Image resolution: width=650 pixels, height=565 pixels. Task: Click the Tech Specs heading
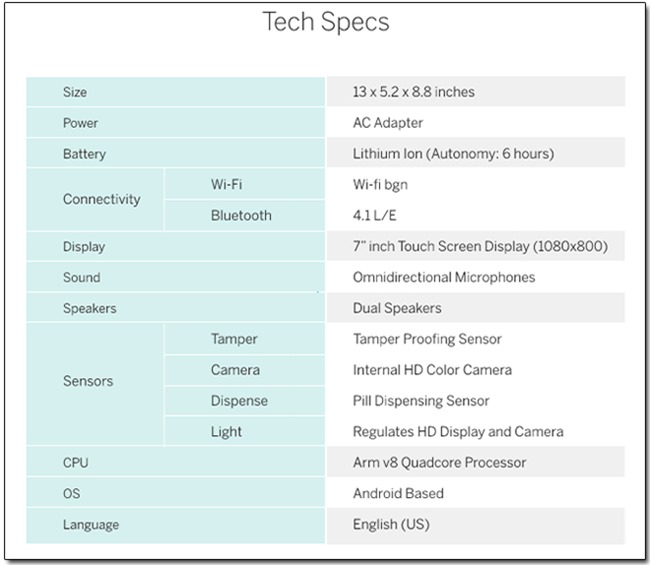pyautogui.click(x=326, y=22)
